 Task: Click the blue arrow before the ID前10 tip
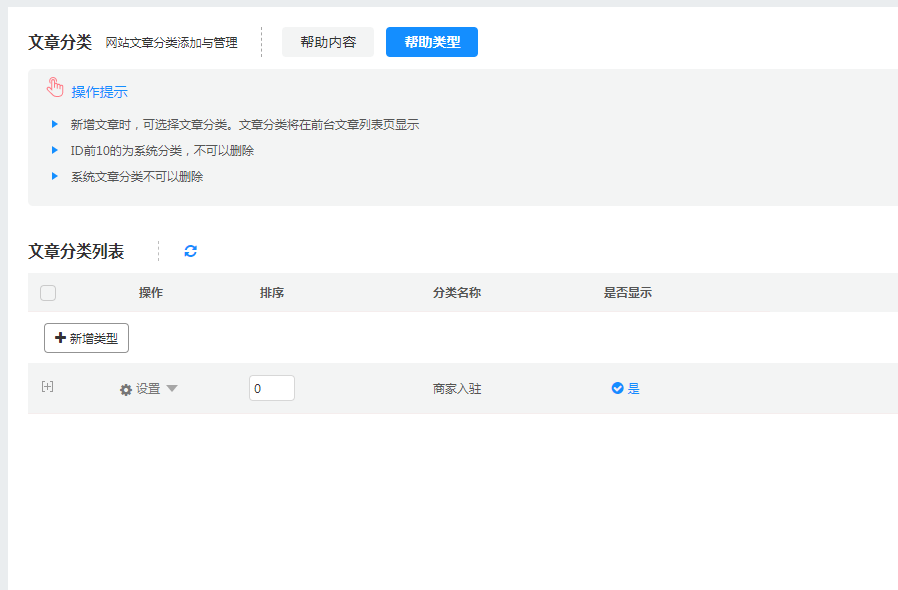pyautogui.click(x=55, y=150)
